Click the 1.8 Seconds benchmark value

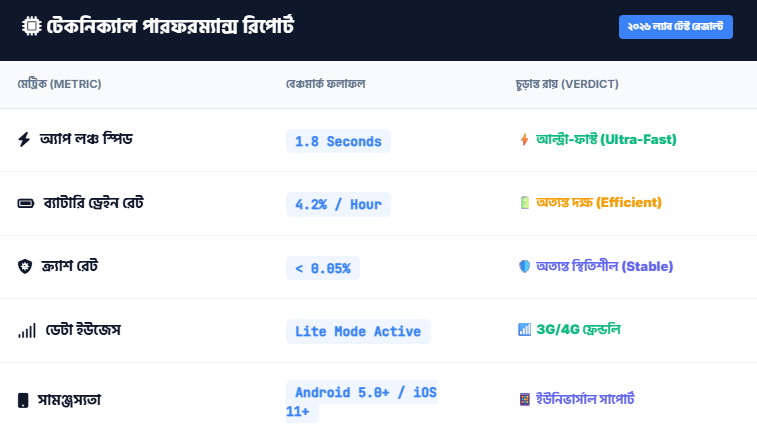coord(338,141)
